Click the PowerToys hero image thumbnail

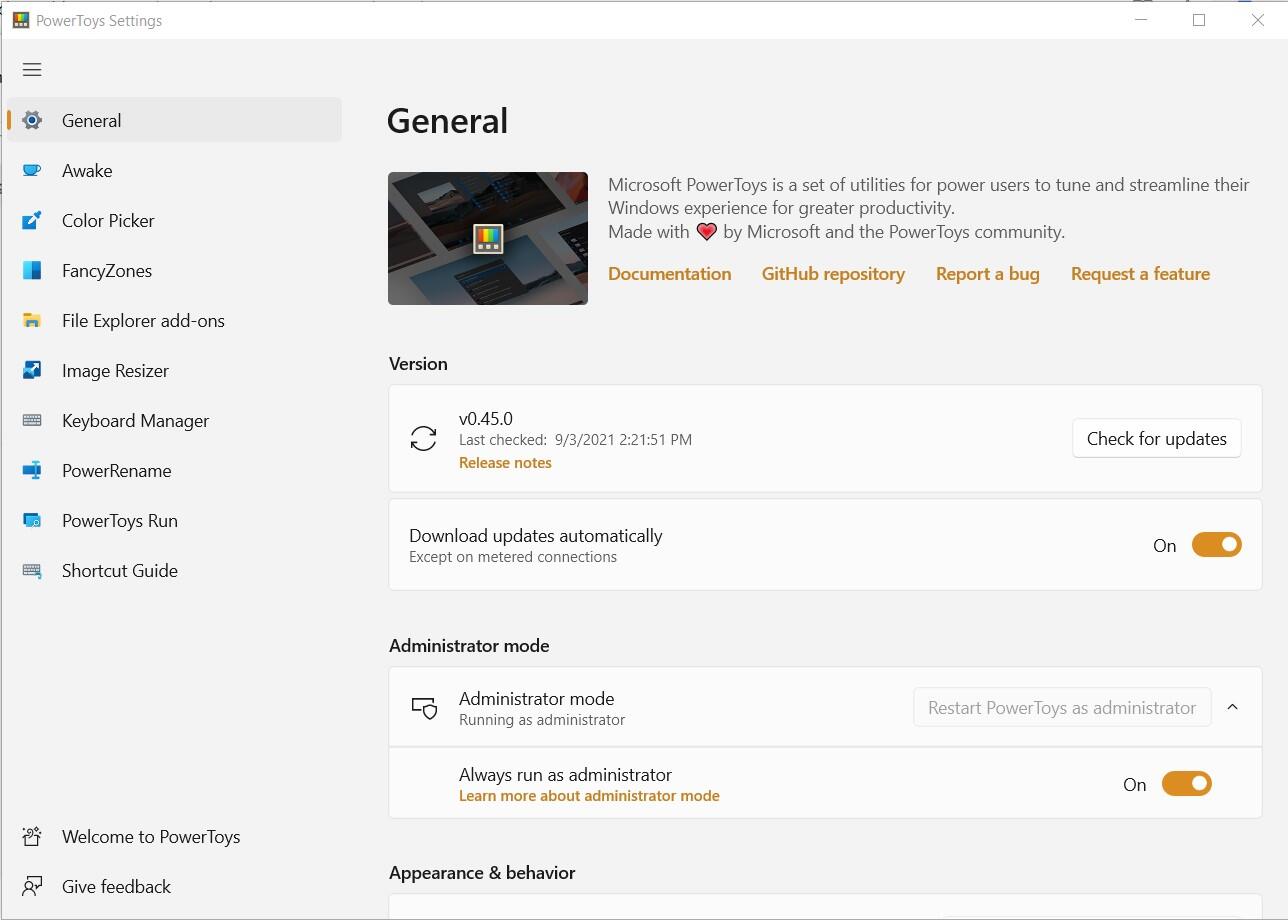[x=488, y=238]
